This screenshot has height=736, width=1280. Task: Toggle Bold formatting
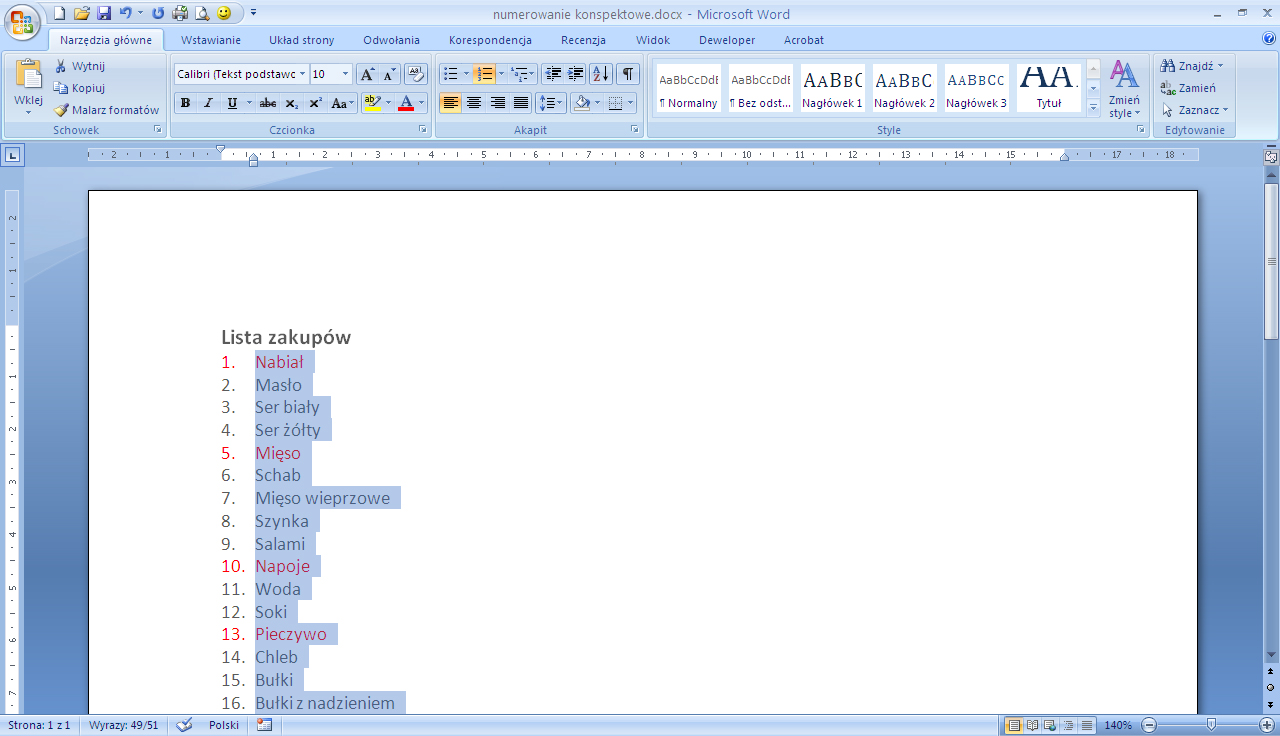click(x=185, y=103)
